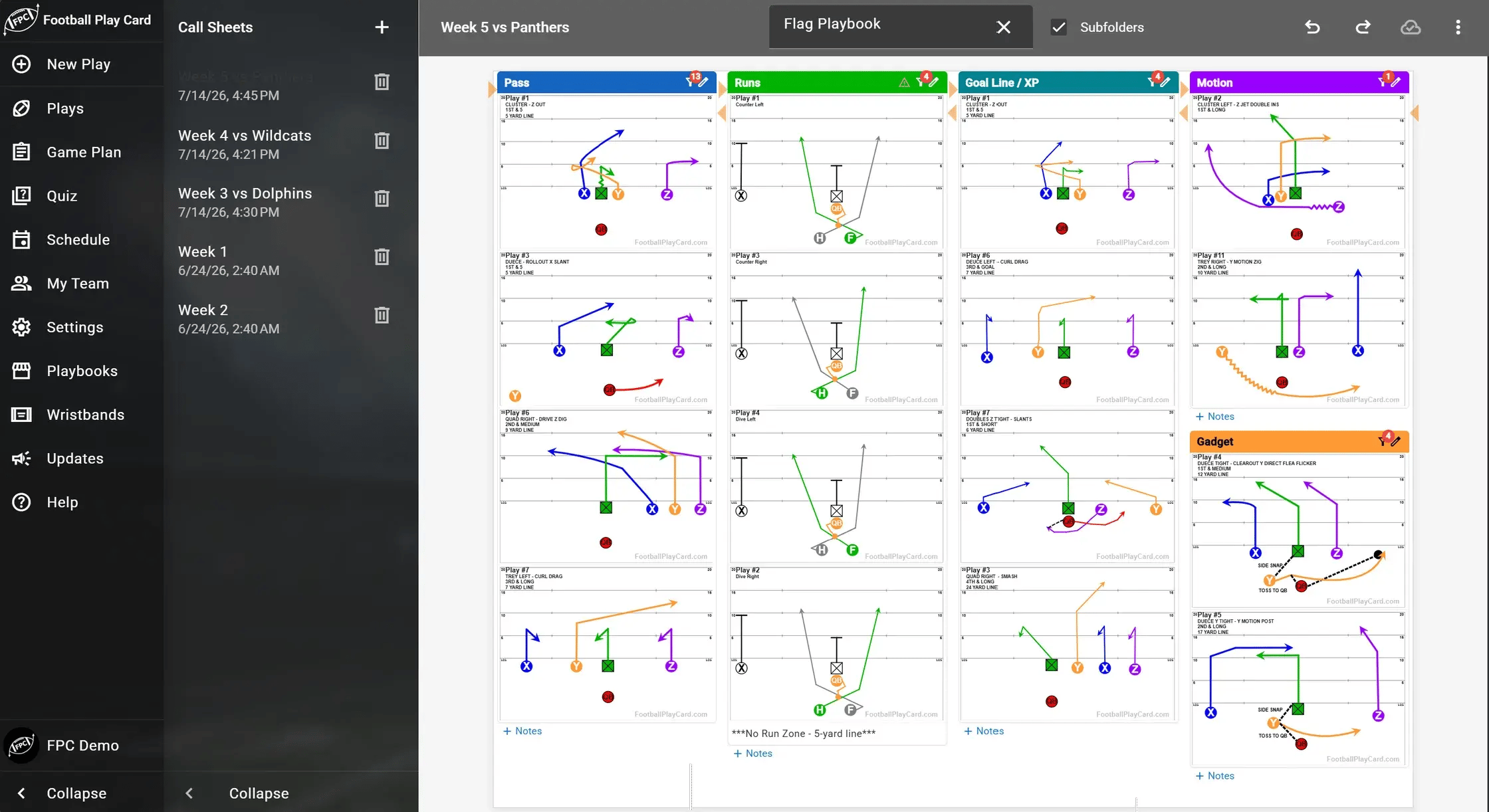1489x812 pixels.
Task: Open the three-dot more options menu
Action: (1458, 27)
